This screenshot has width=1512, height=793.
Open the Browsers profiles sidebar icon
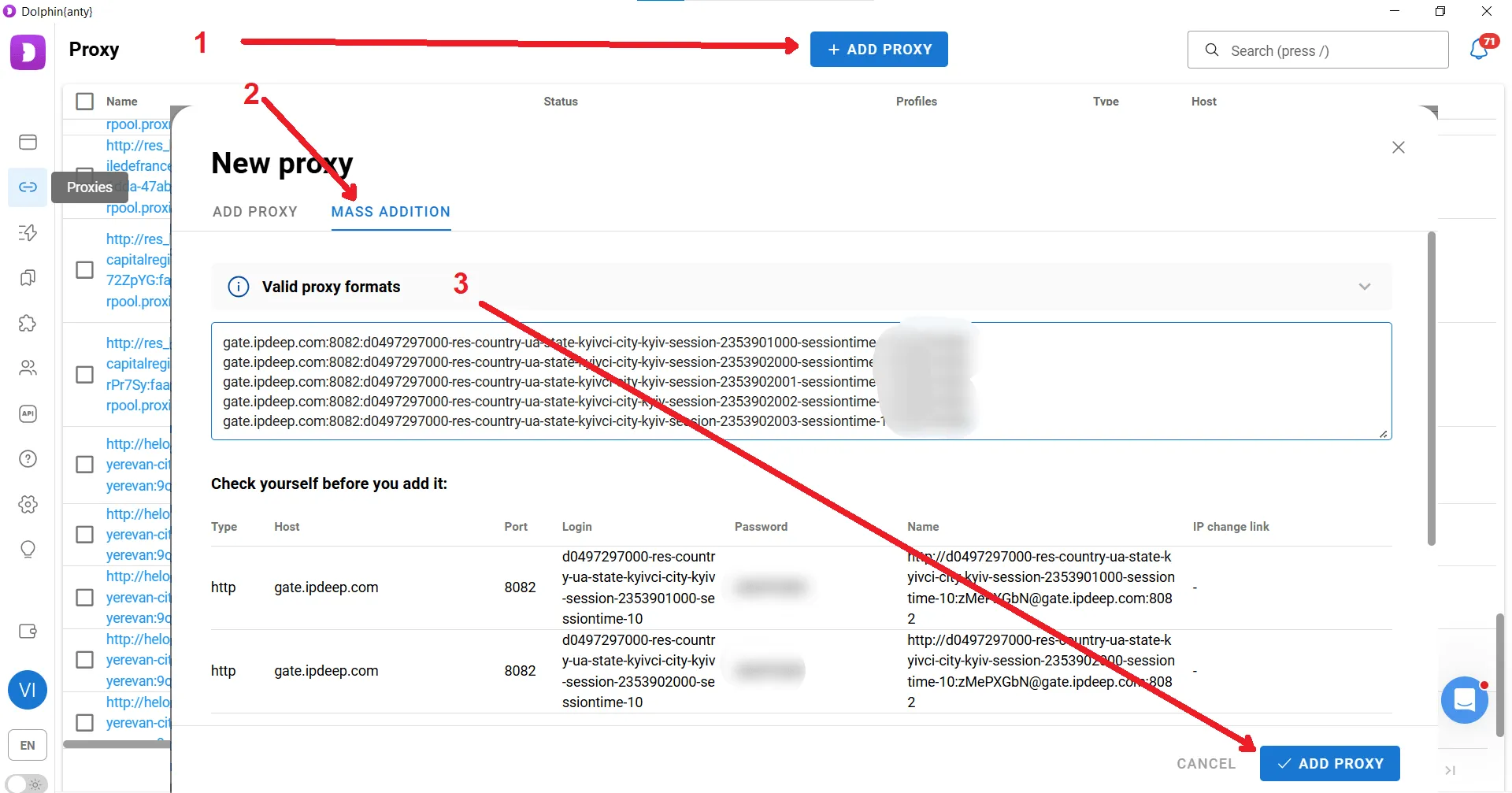28,142
